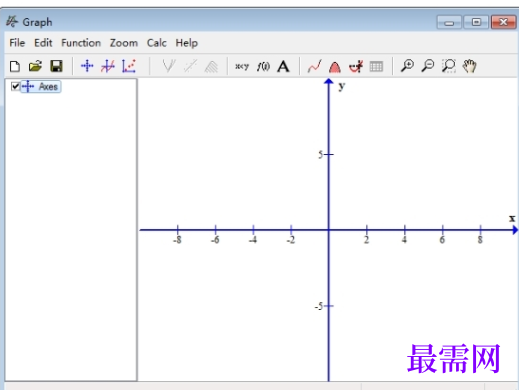Click the Graph application icon in title bar
The width and height of the screenshot is (519, 390).
[x=12, y=22]
